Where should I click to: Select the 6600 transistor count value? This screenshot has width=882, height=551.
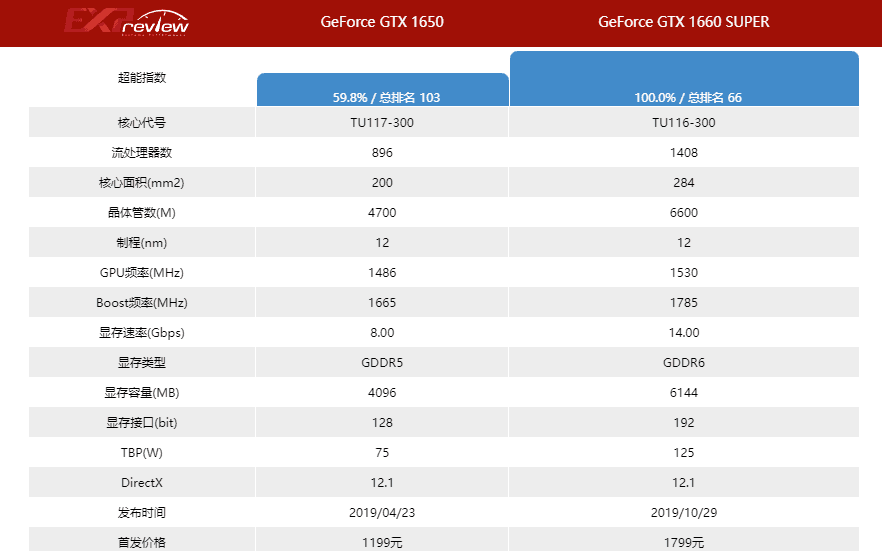point(683,213)
